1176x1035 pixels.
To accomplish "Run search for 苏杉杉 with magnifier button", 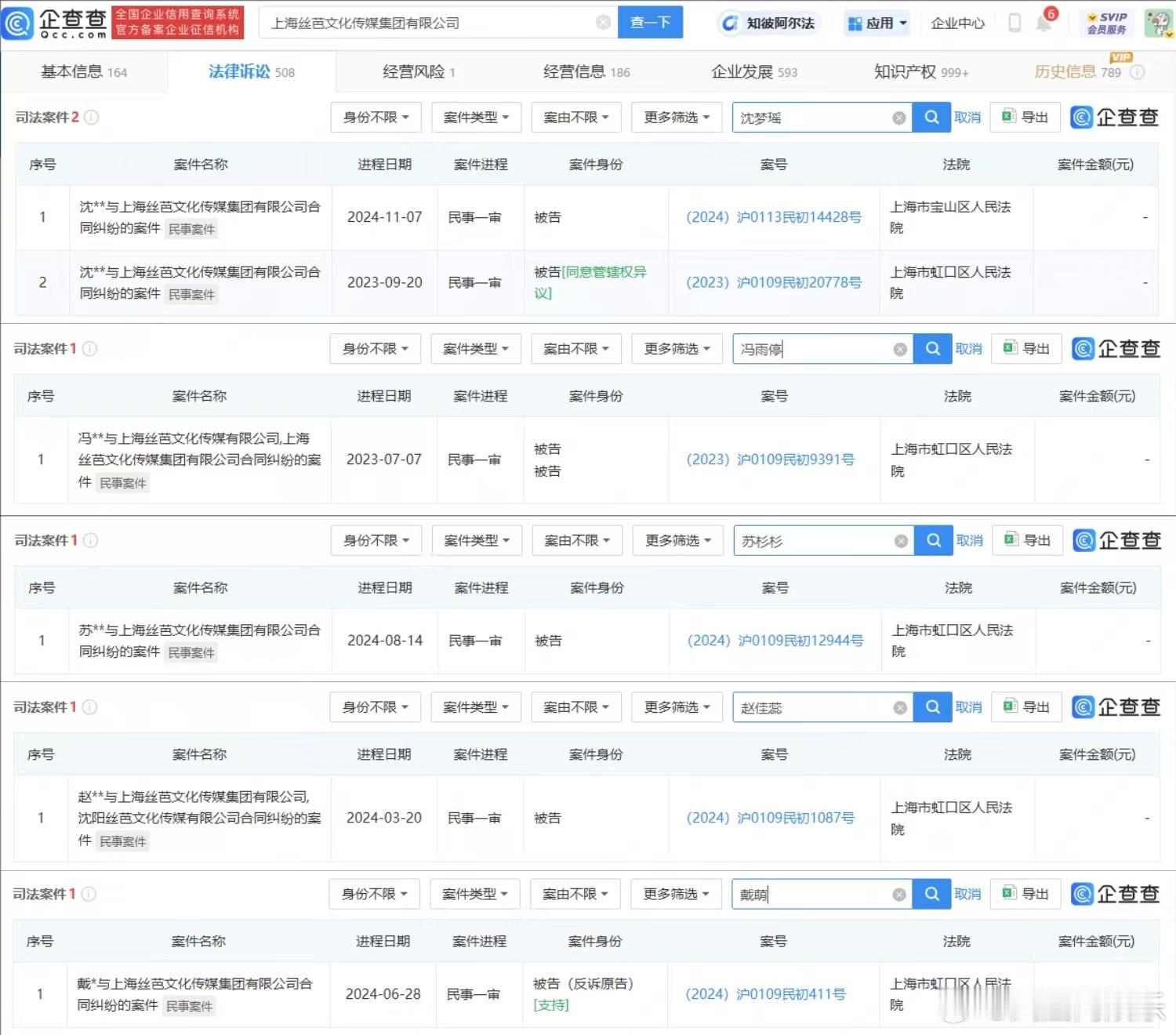I will coord(934,540).
